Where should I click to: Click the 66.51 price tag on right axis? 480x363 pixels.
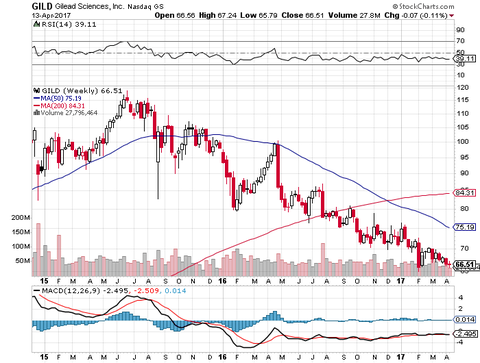coord(465,265)
